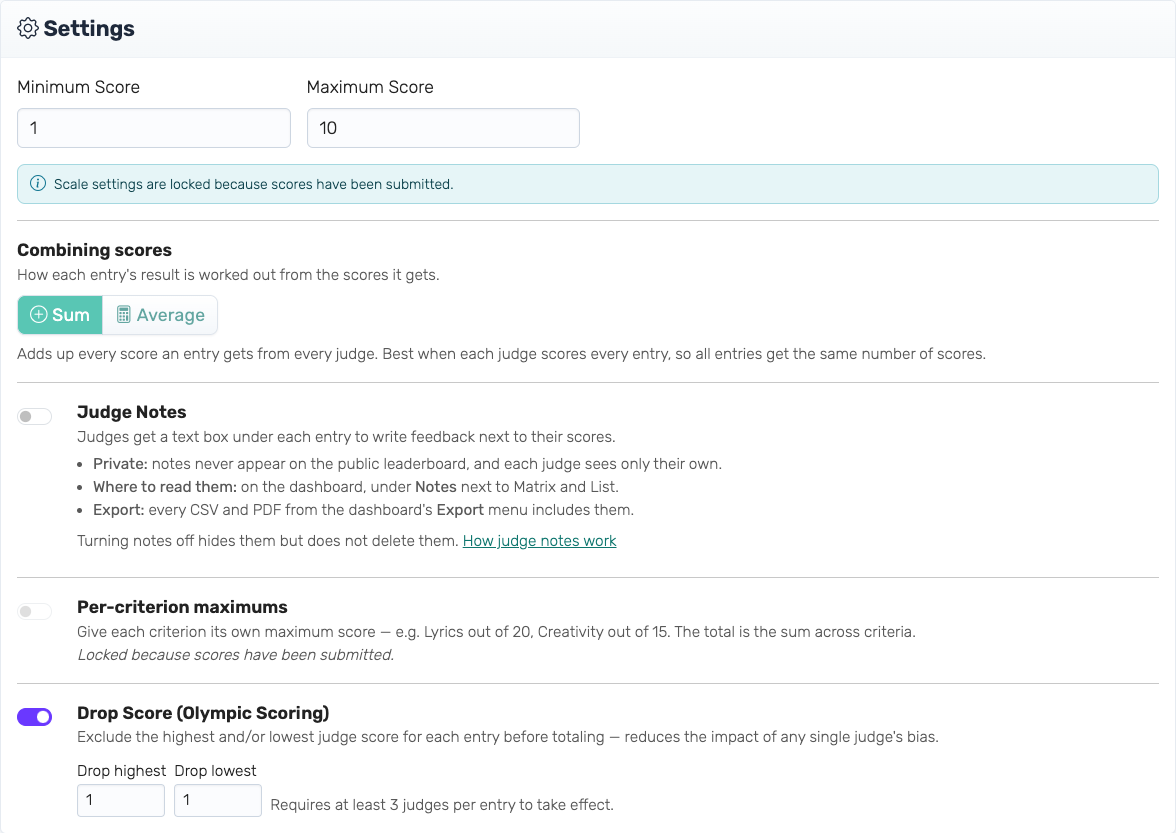Image resolution: width=1176 pixels, height=834 pixels.
Task: Click the info icon in the locked notice
Action: pos(38,184)
